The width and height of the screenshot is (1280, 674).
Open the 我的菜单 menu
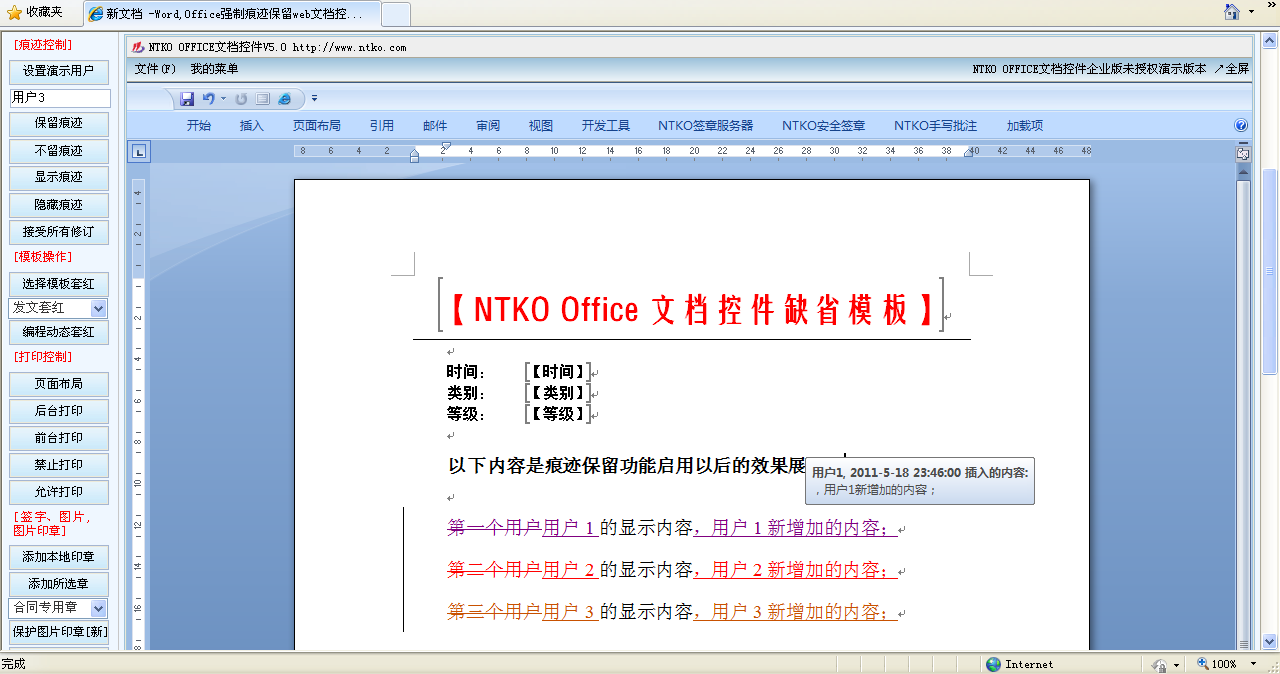coord(214,69)
